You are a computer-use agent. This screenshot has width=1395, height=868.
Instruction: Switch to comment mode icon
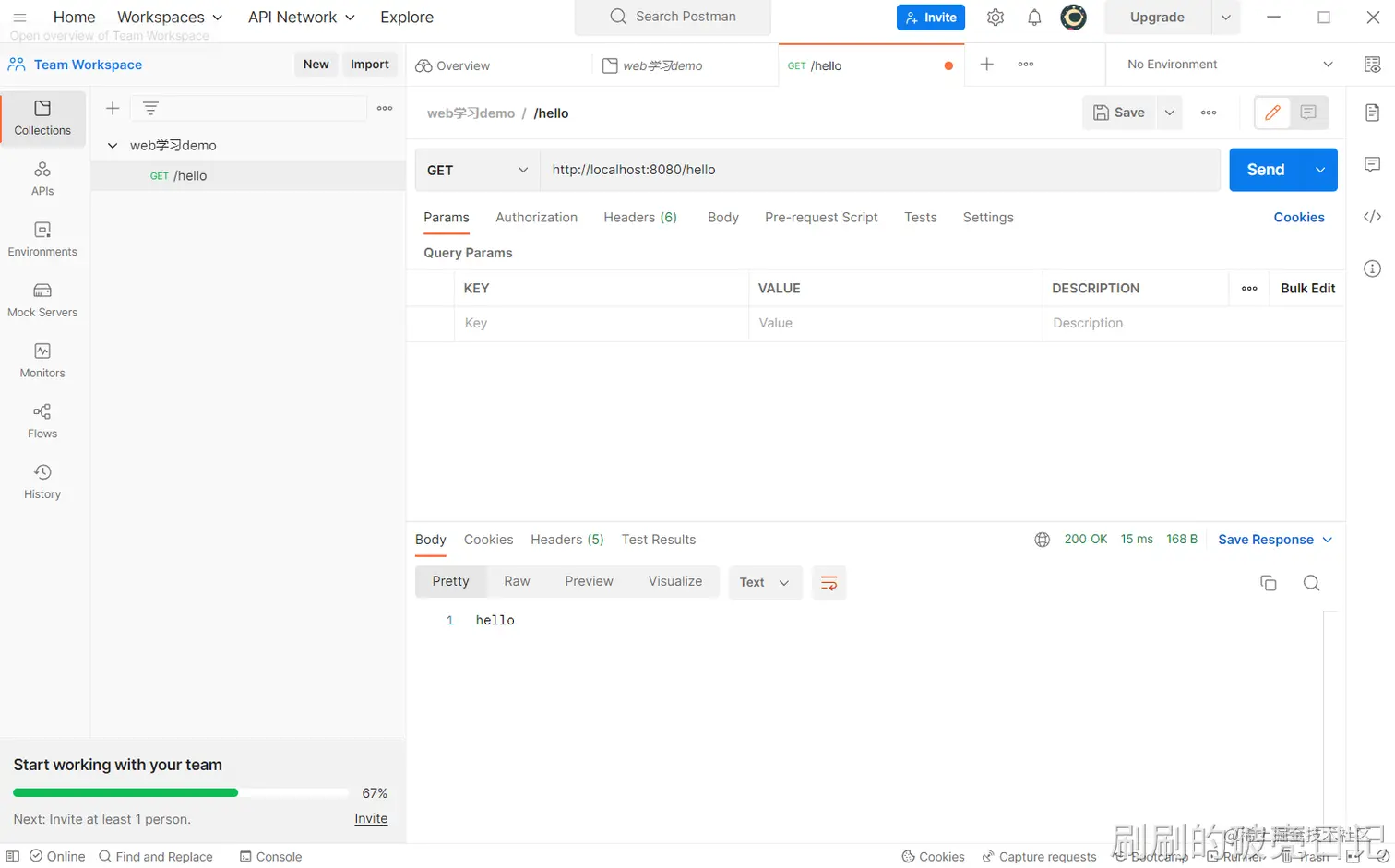1308,113
